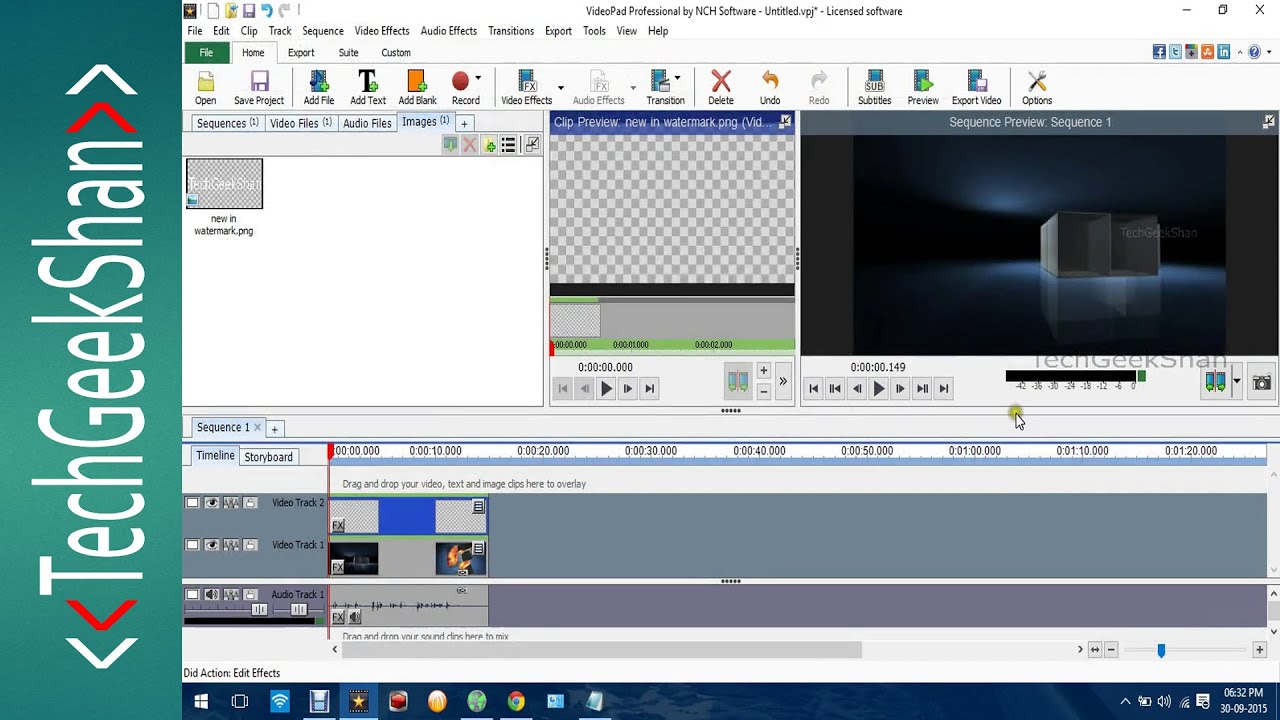Adjust the Audio Track 1 volume slider
Viewport: 1280px width, 720px height.
(259, 609)
